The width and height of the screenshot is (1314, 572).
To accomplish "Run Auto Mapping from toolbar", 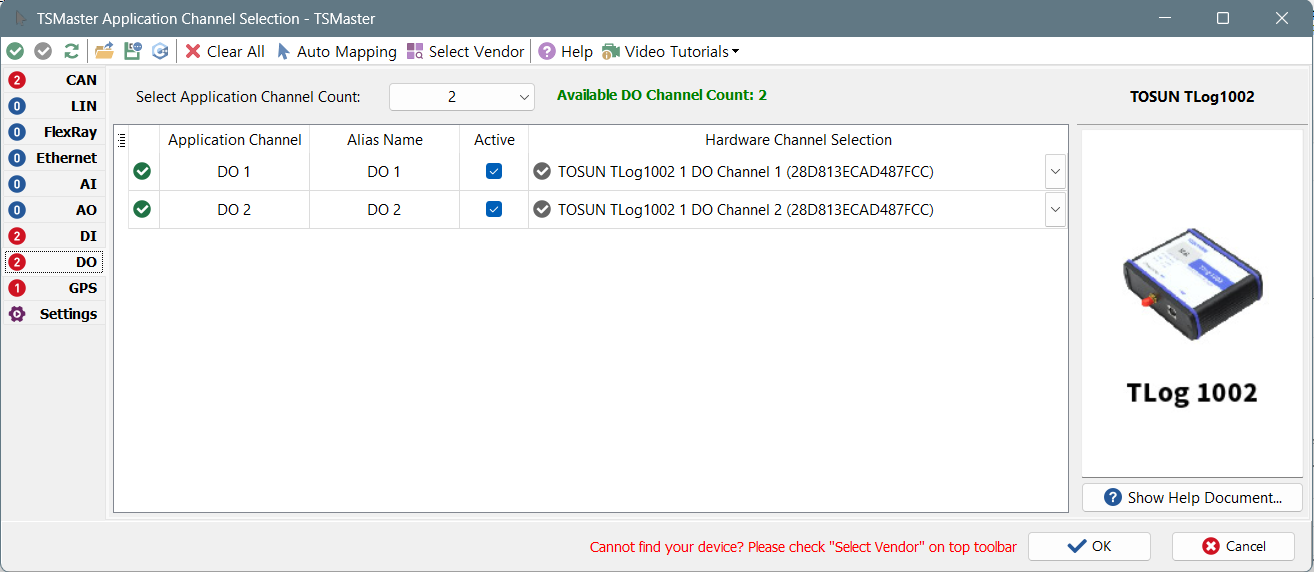I will [336, 51].
